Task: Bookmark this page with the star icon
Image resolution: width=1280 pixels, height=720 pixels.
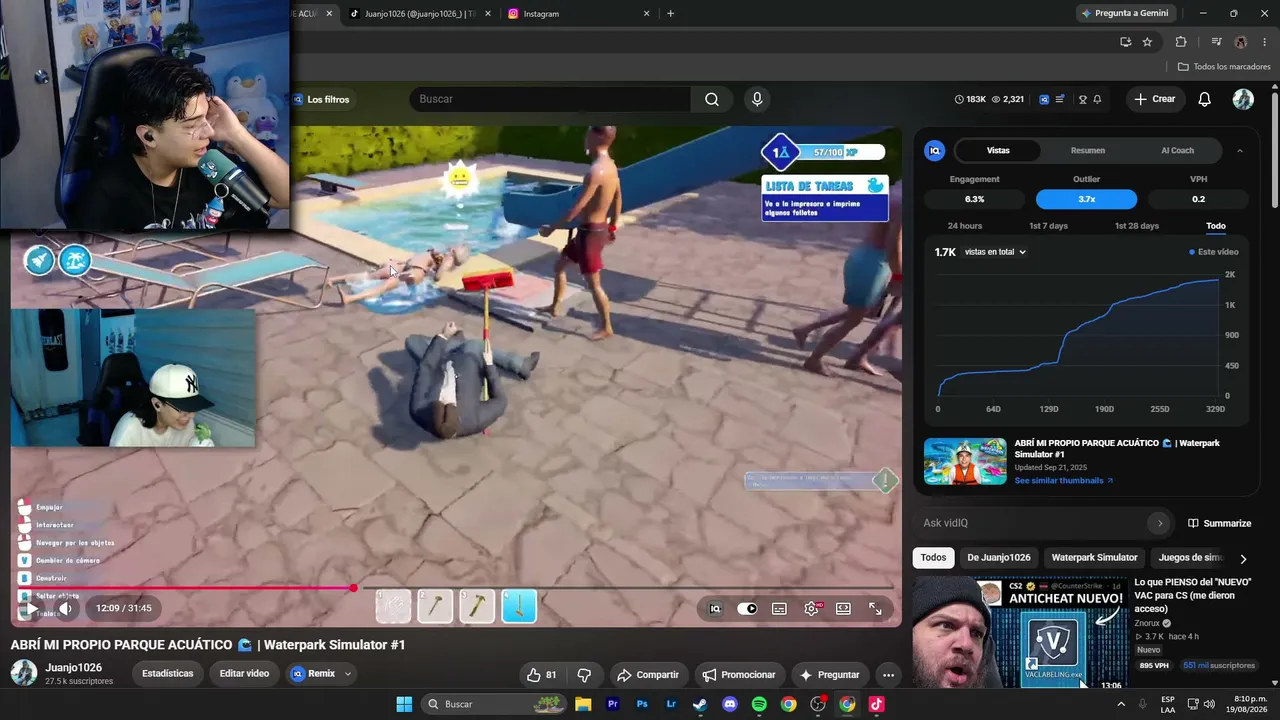Action: point(1147,42)
